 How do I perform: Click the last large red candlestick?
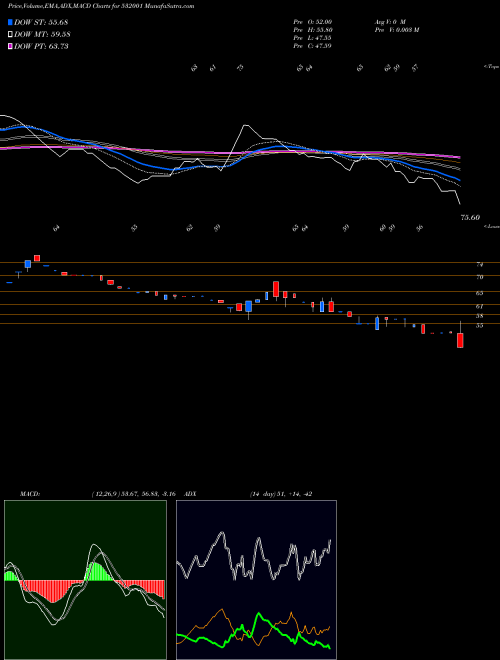point(460,340)
